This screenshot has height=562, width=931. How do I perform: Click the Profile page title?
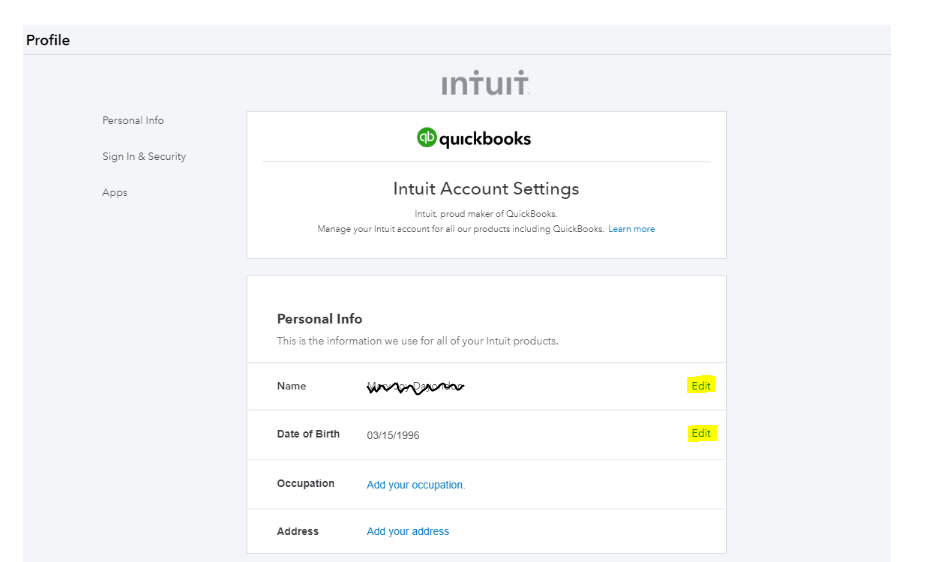[x=48, y=40]
